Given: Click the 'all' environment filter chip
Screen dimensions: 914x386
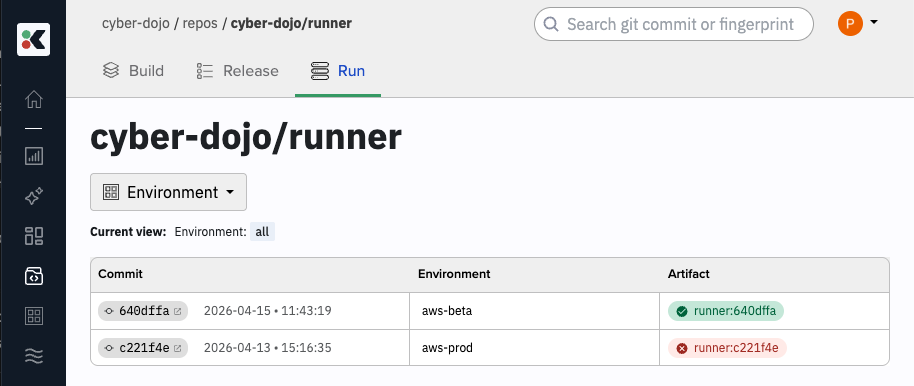Looking at the screenshot, I should tap(262, 232).
